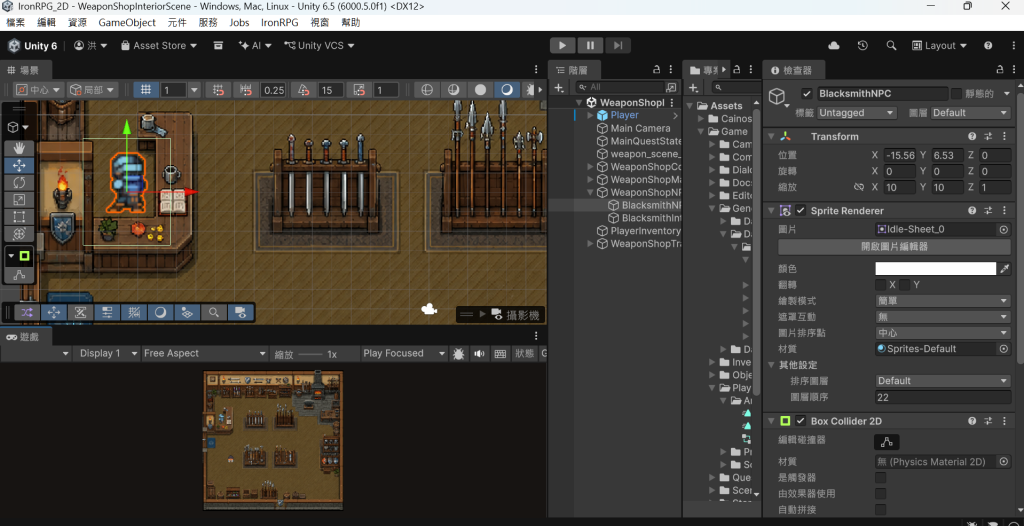Collapse the Transform component foldout

tap(771, 137)
